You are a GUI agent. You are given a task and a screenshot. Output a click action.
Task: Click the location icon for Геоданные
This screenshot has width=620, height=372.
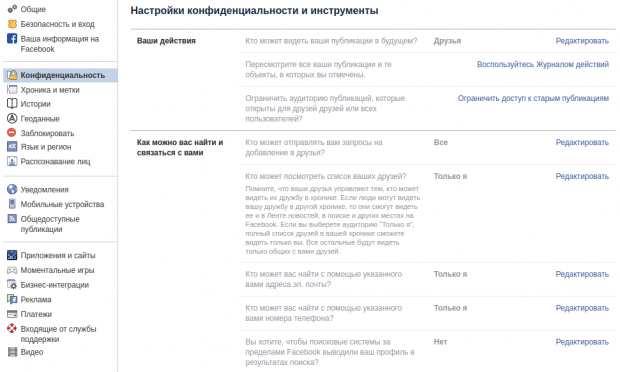[x=12, y=118]
